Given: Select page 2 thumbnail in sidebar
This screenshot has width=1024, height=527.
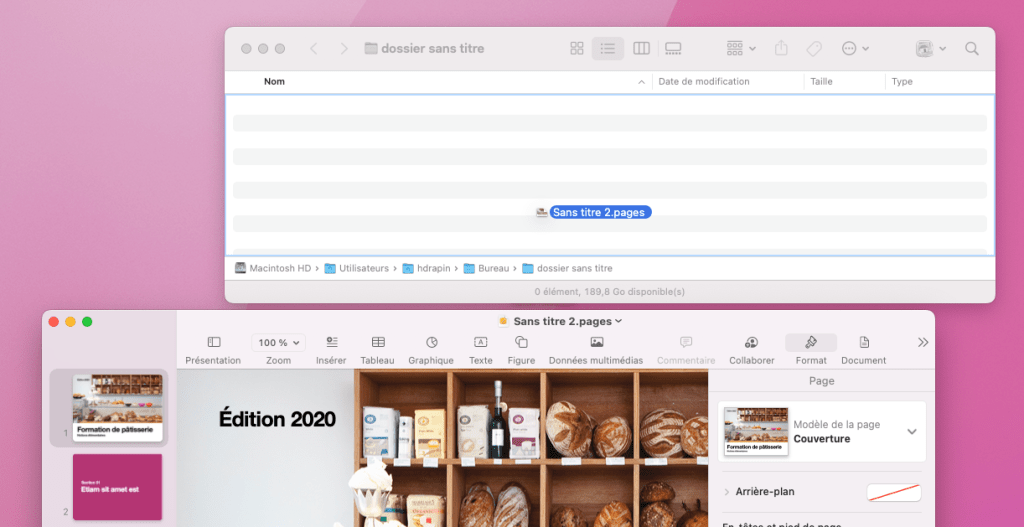Looking at the screenshot, I should (116, 486).
